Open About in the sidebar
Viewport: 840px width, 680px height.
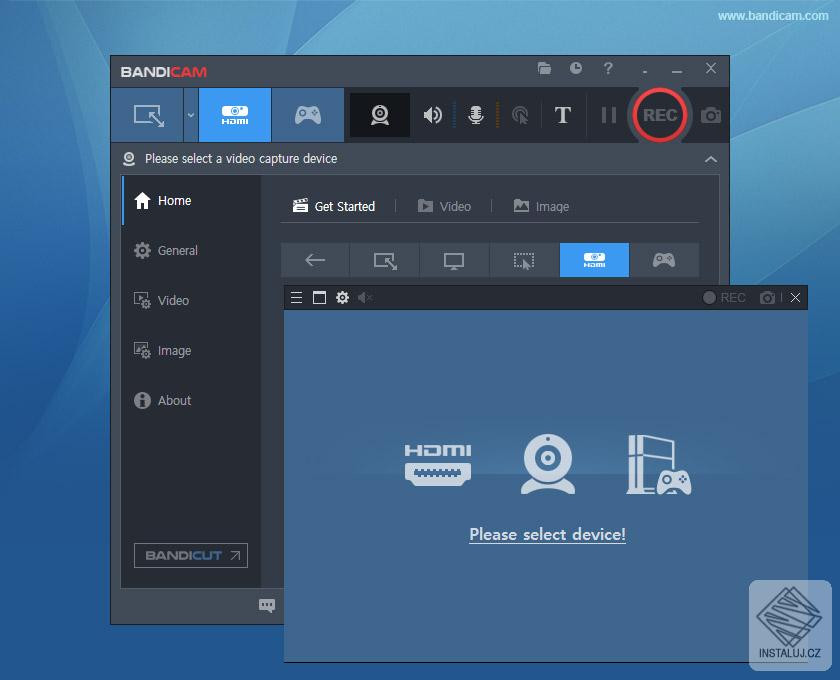pyautogui.click(x=191, y=400)
